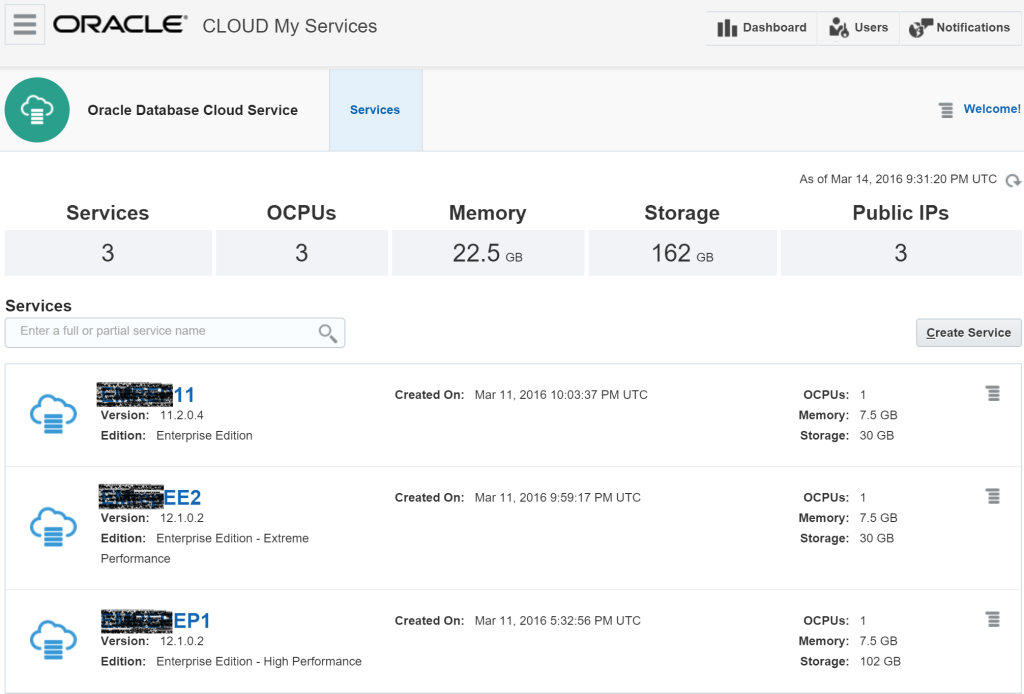1024x694 pixels.
Task: Go to the Users section
Action: tap(858, 28)
